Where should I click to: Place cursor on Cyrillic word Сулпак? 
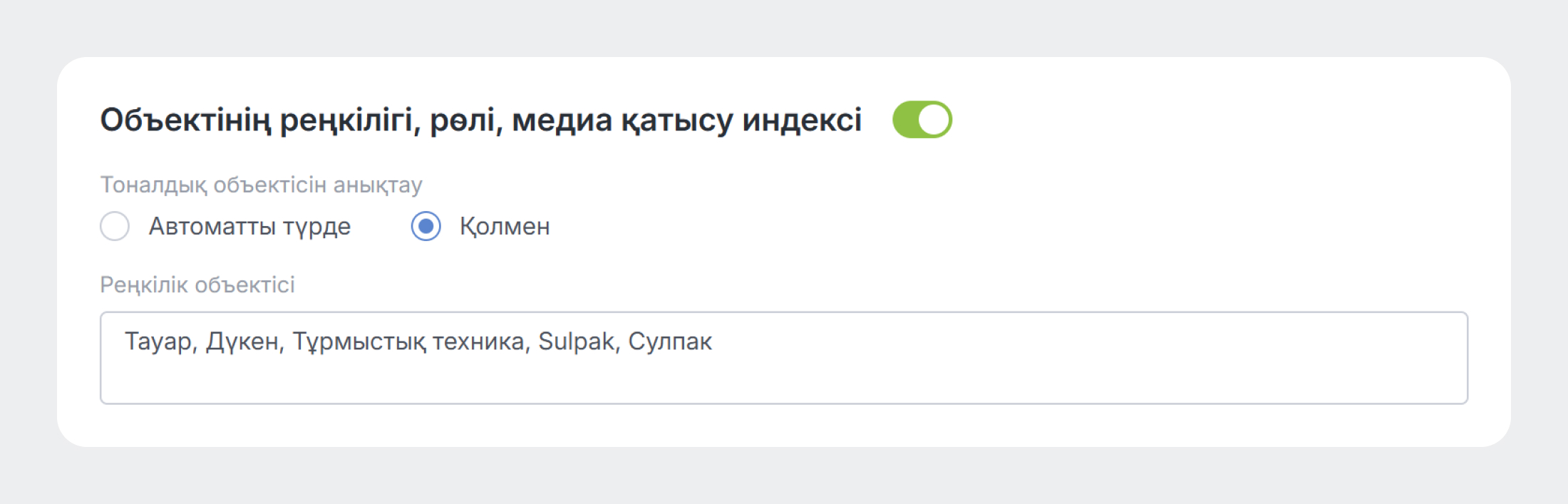pos(669,341)
